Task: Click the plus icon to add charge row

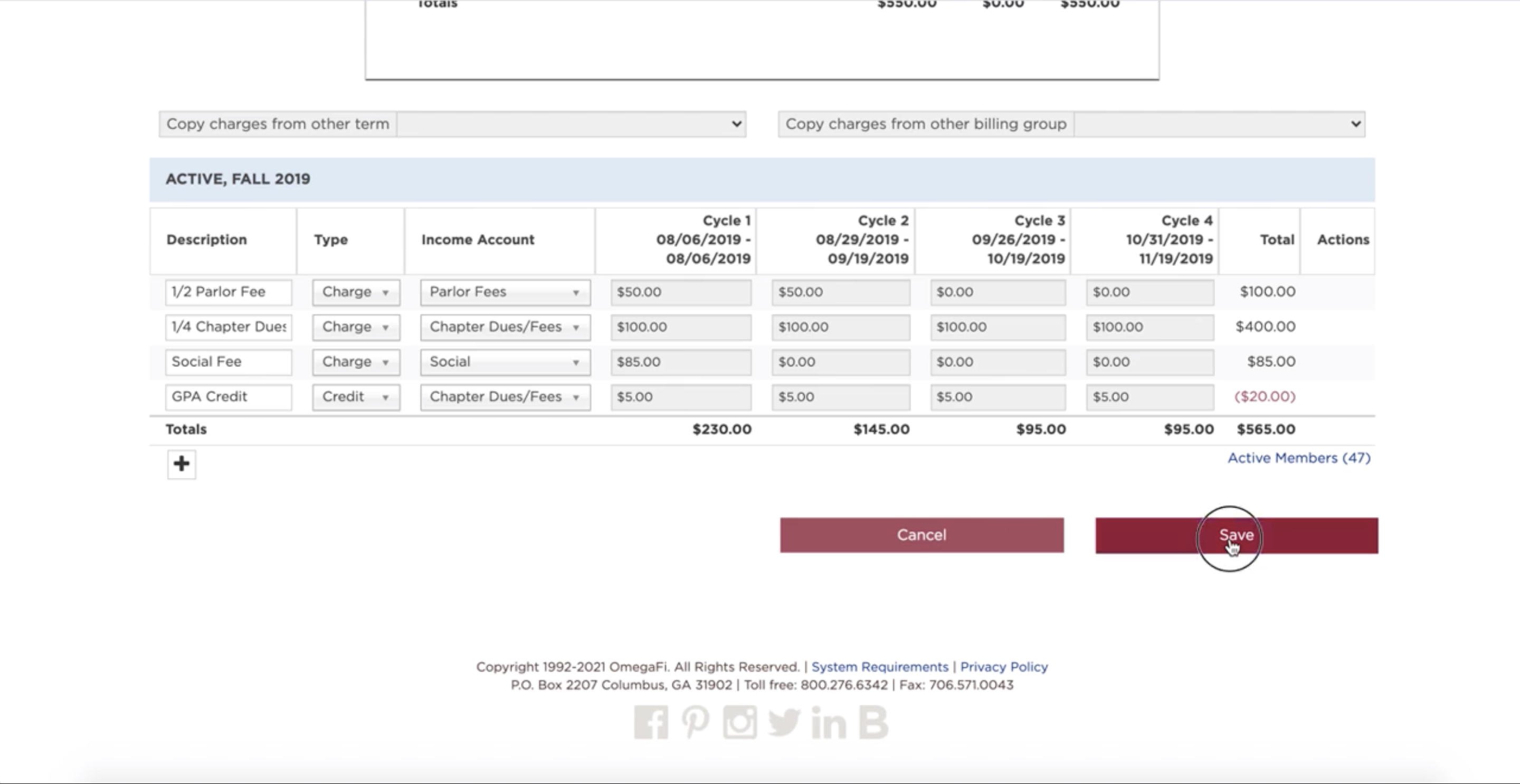Action: (x=181, y=464)
